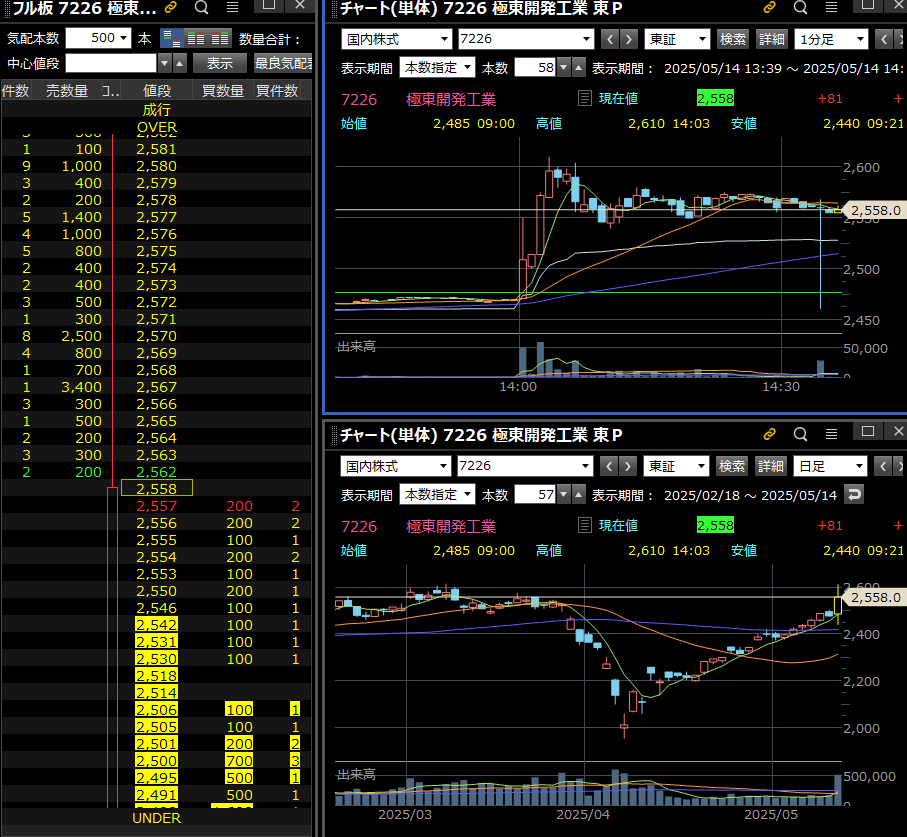Decrease bar count 58 with down arrow
This screenshot has height=837, width=907.
pos(563,68)
